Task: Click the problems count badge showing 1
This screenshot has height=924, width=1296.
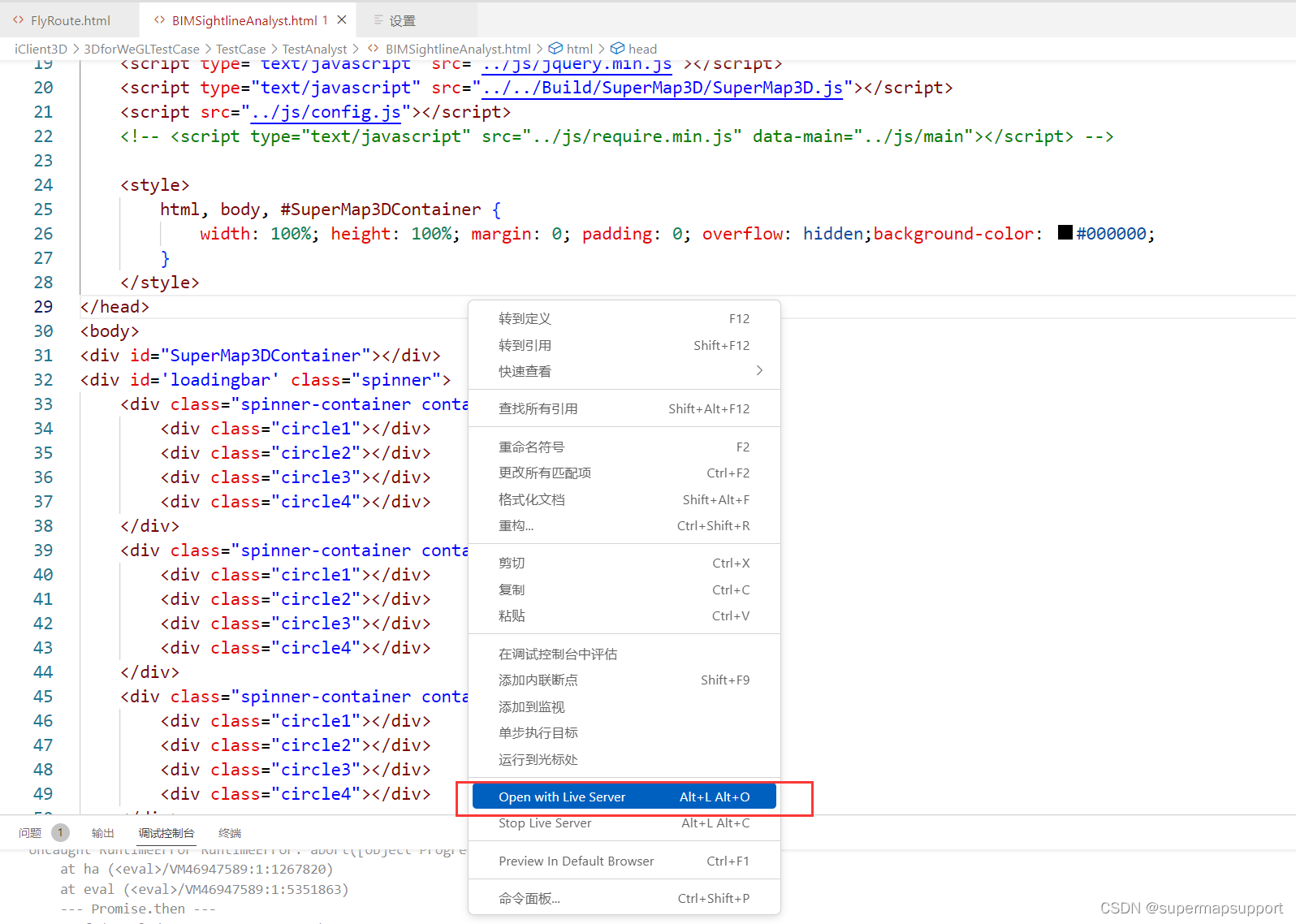Action: tap(60, 832)
